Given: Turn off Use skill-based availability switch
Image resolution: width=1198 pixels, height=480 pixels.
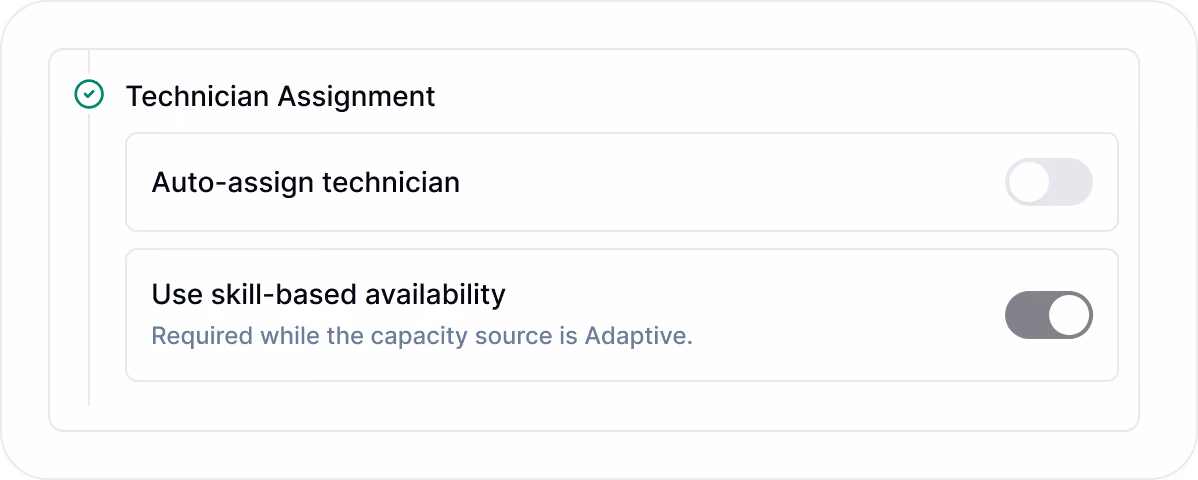Looking at the screenshot, I should pos(1048,315).
